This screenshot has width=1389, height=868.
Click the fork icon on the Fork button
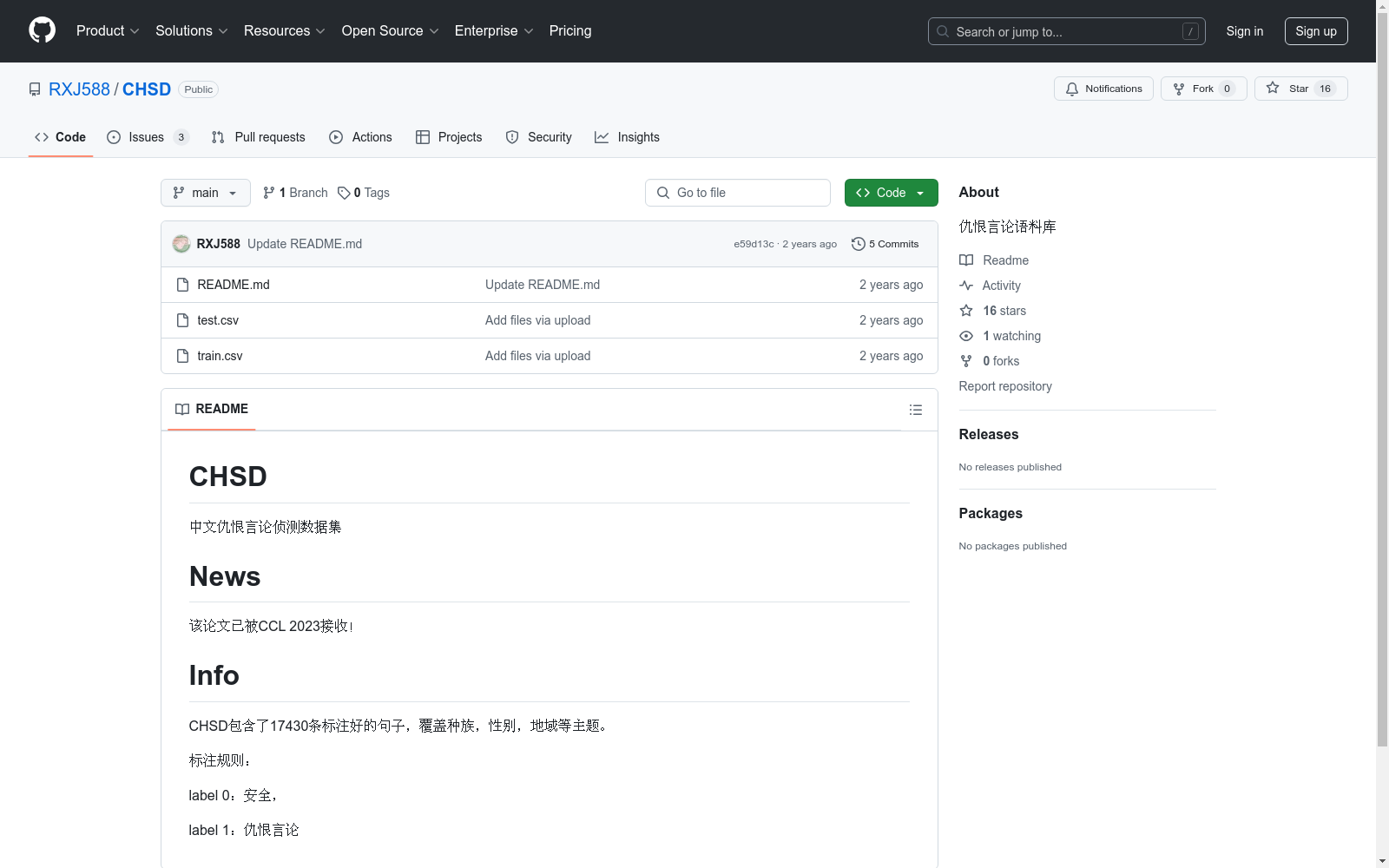point(1178,89)
